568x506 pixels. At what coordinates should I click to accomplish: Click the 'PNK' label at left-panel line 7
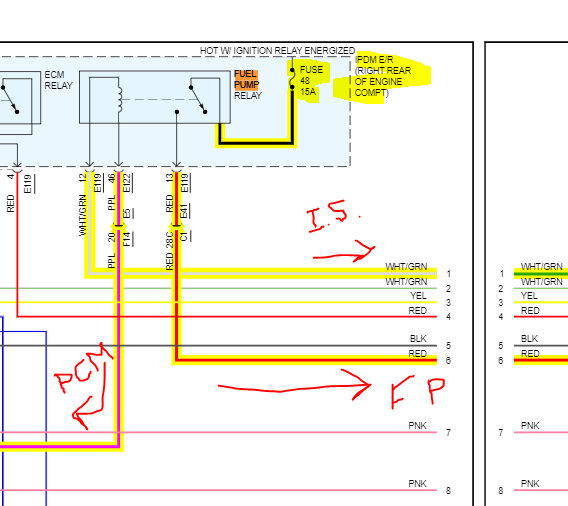(x=418, y=426)
